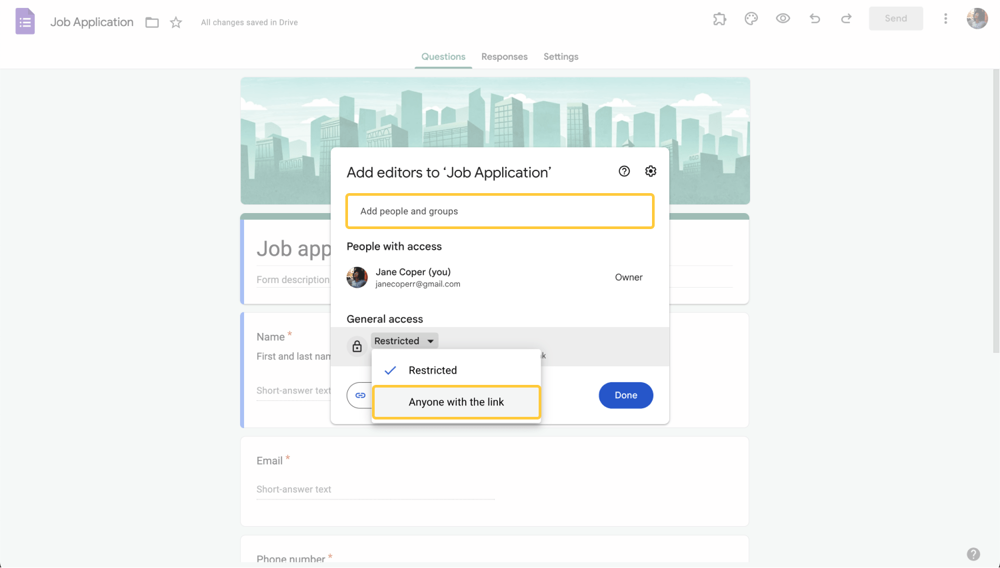This screenshot has height=568, width=1000.
Task: Click the Add people and groups field
Action: (499, 211)
